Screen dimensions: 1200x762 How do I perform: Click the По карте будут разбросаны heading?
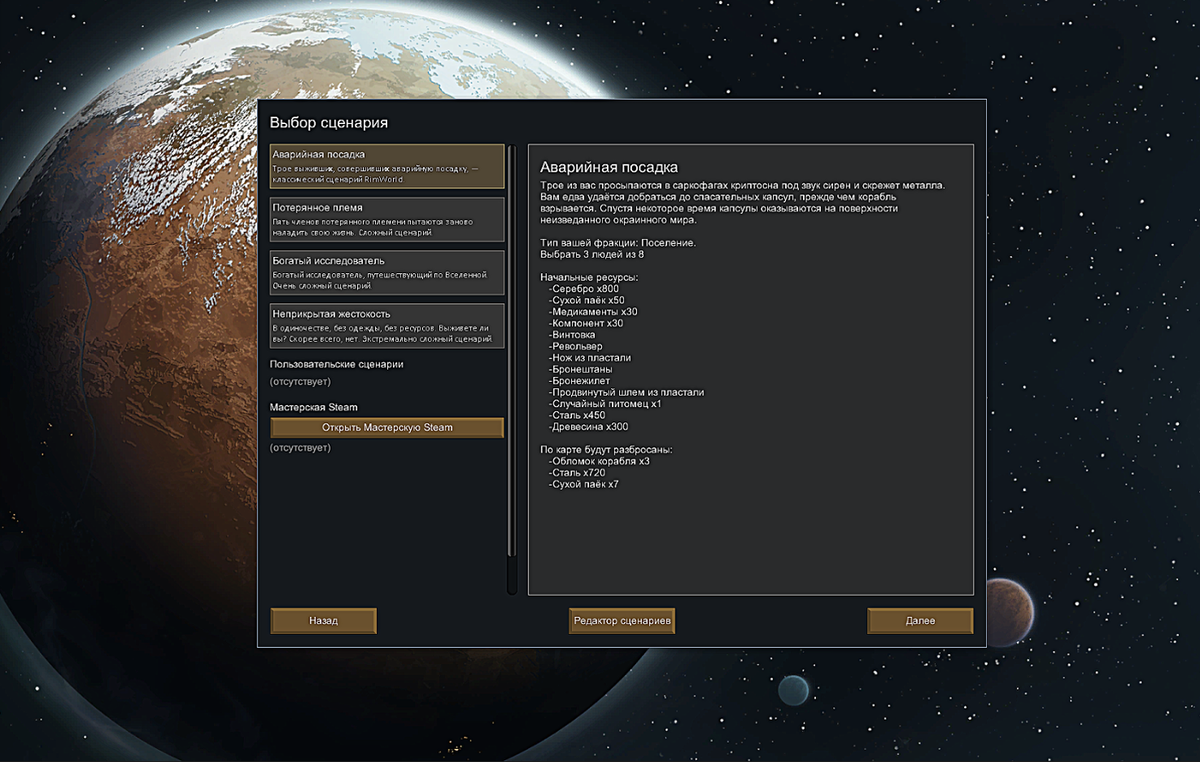(x=606, y=450)
